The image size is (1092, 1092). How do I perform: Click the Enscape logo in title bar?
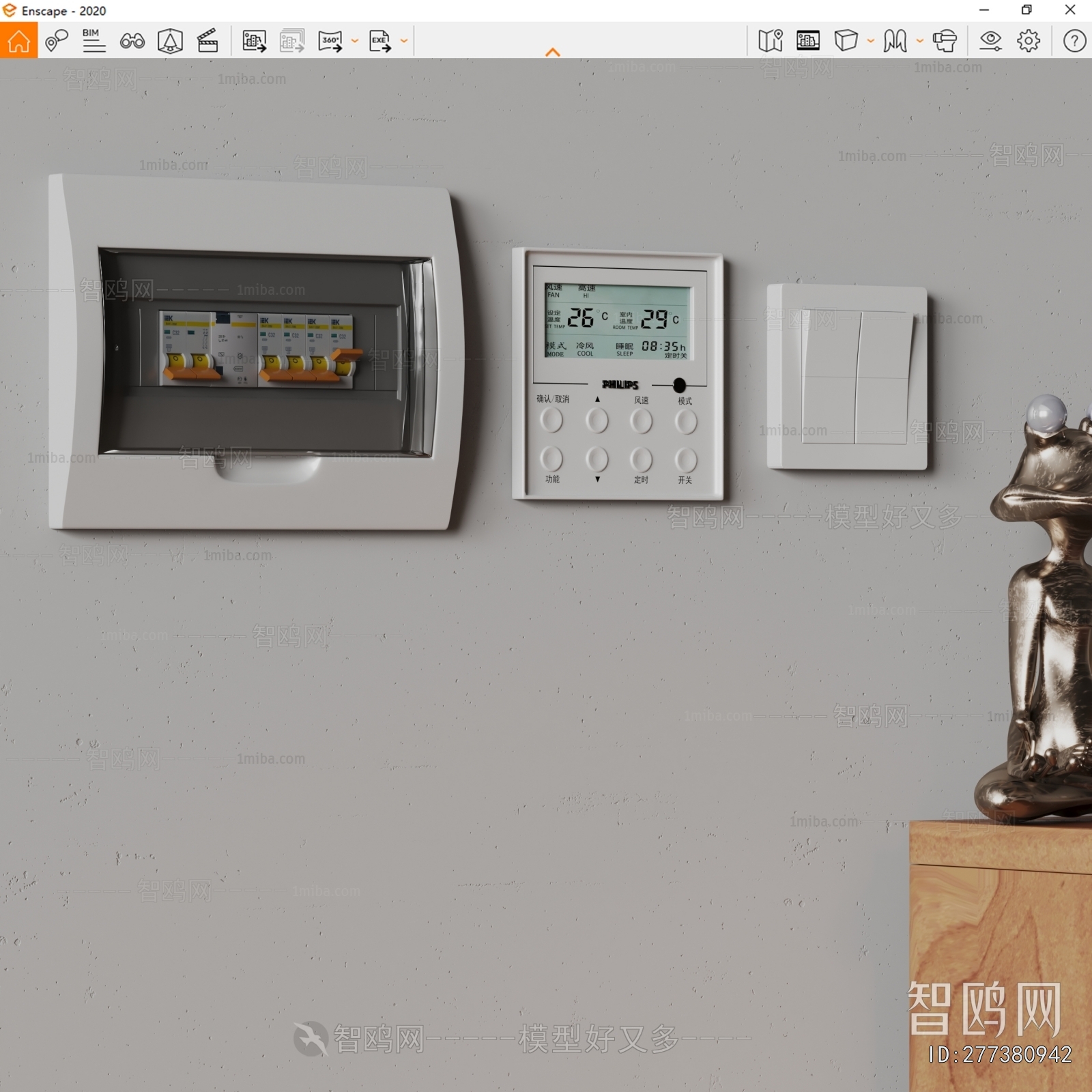click(x=10, y=10)
